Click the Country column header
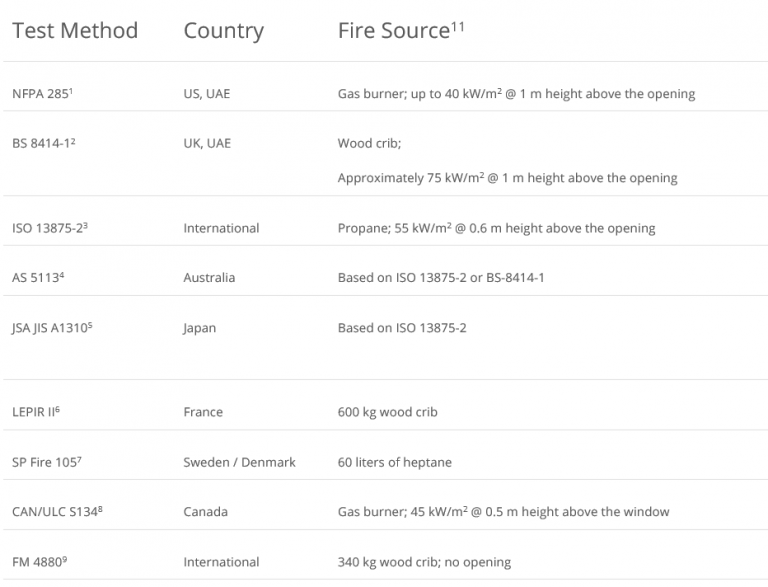The width and height of the screenshot is (768, 587). point(223,31)
